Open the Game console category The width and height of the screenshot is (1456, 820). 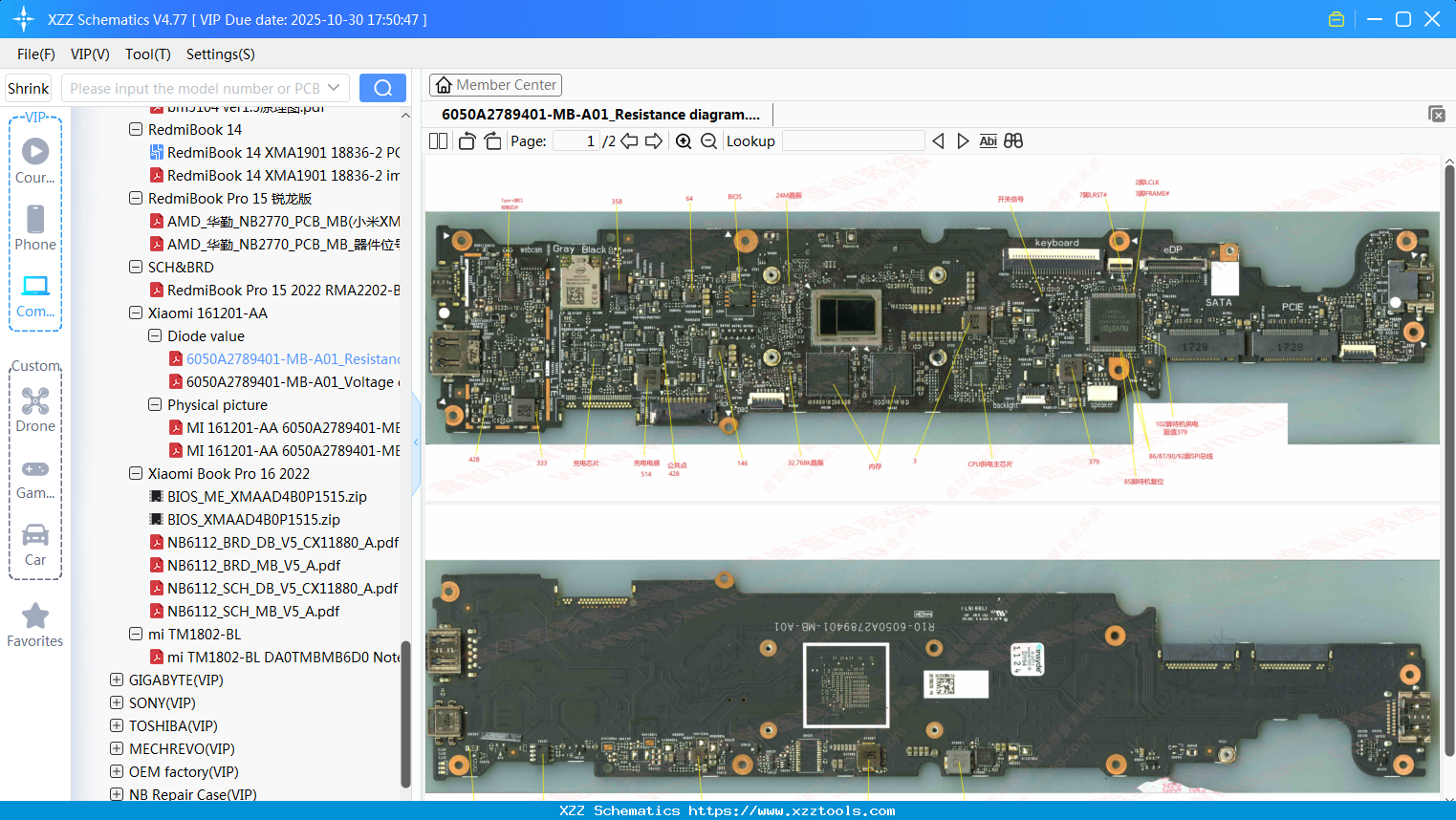(x=35, y=479)
